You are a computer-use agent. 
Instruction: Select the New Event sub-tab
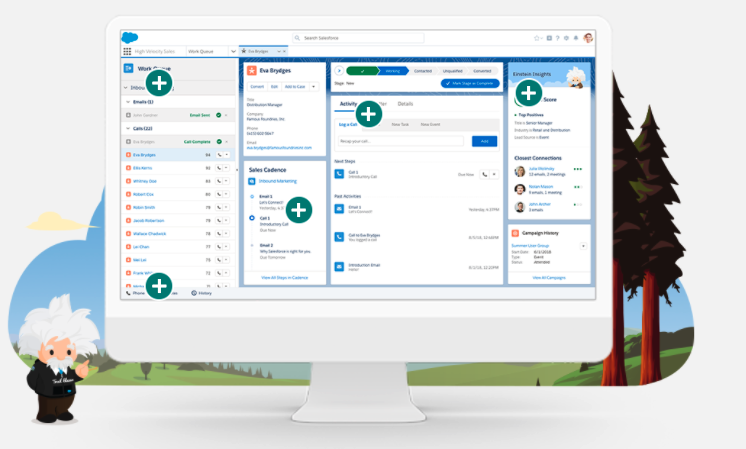pyautogui.click(x=431, y=125)
